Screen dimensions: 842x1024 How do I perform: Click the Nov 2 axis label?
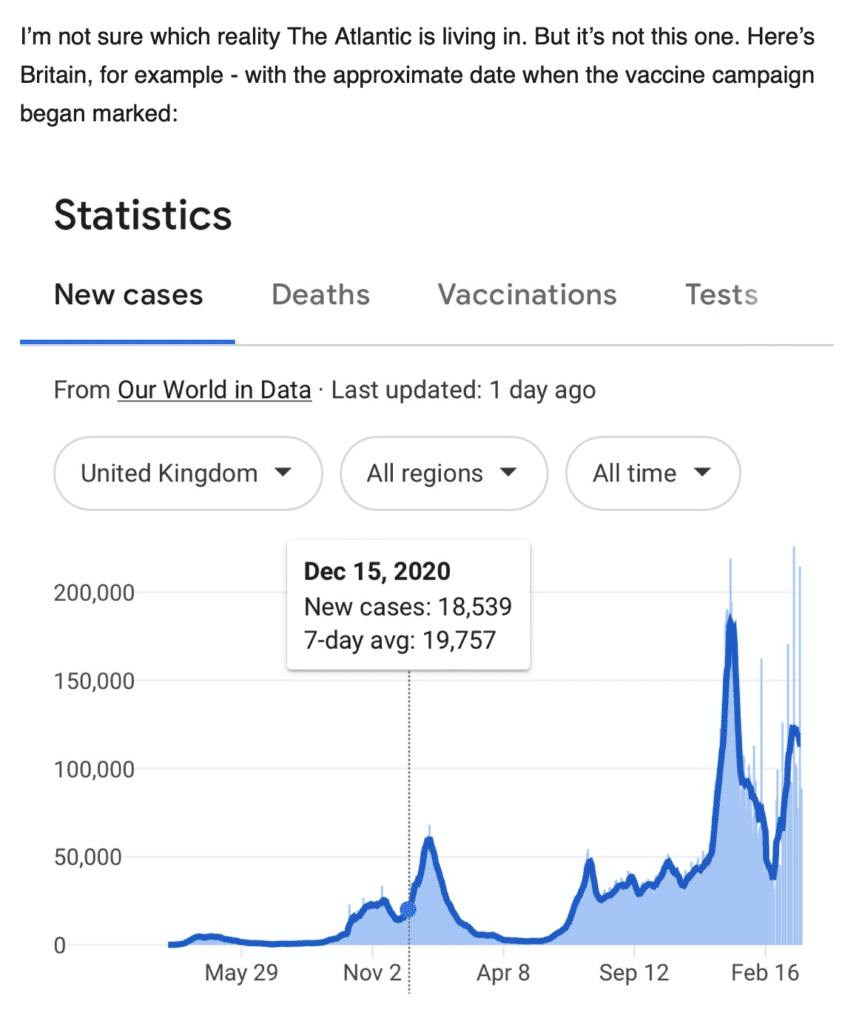click(x=372, y=972)
